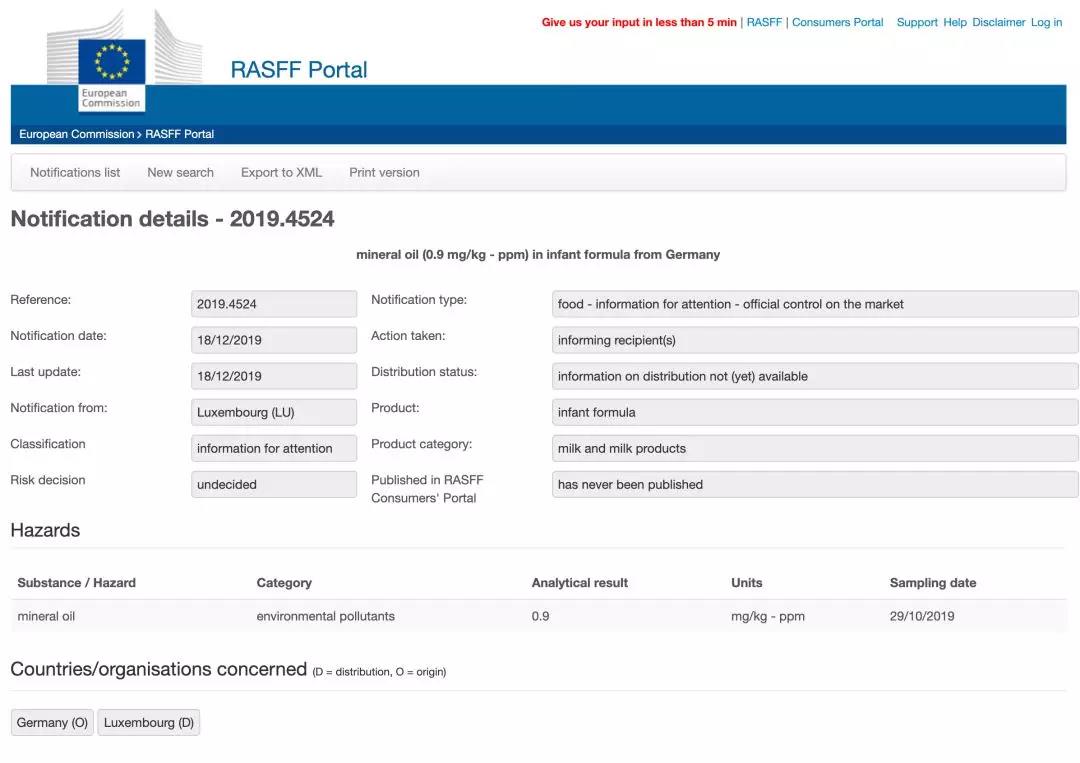Start a New search
Image resolution: width=1080 pixels, height=763 pixels.
tap(180, 172)
